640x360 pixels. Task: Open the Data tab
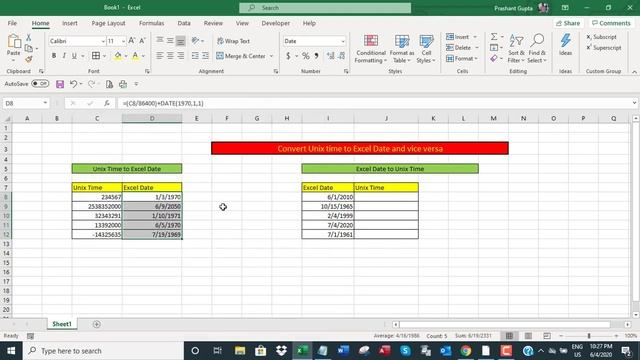(x=184, y=23)
